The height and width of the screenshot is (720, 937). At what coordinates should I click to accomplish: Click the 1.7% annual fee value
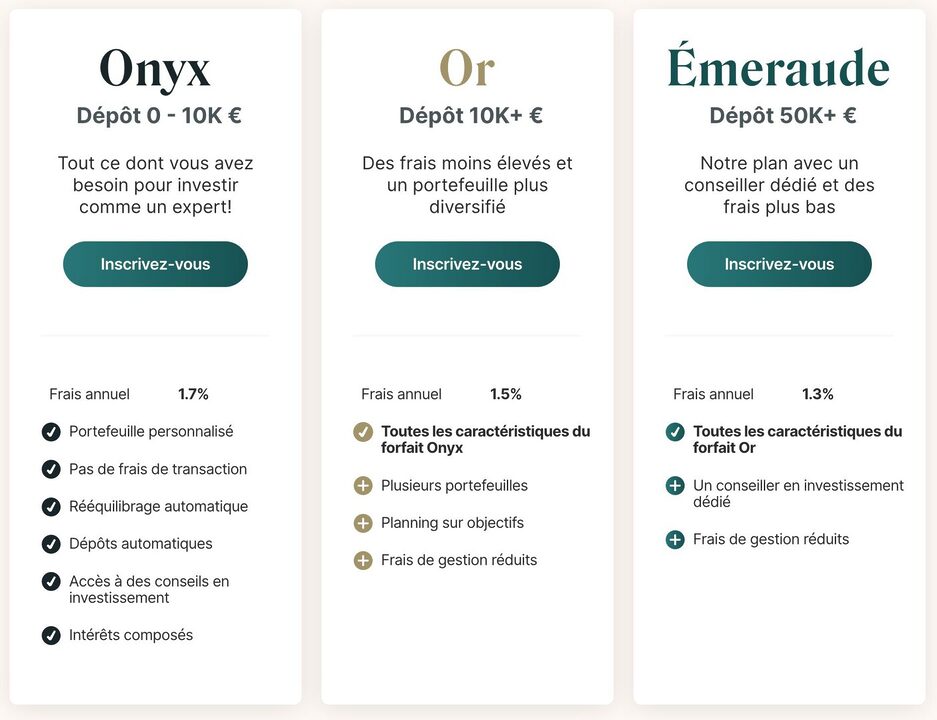coord(193,394)
